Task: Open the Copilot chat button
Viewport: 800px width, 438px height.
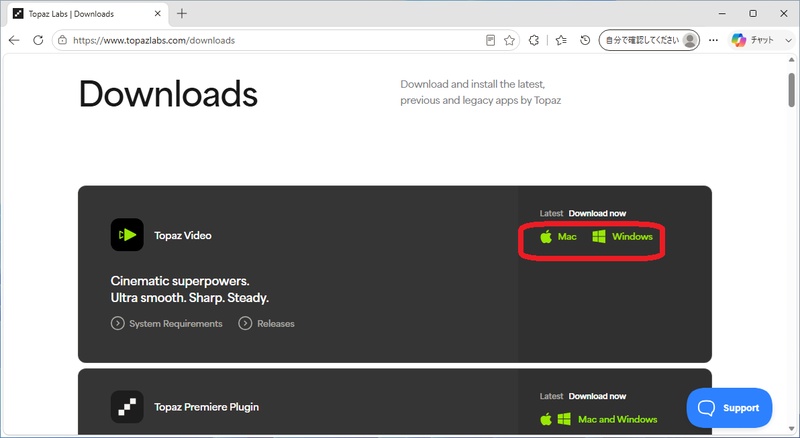Action: [x=753, y=40]
